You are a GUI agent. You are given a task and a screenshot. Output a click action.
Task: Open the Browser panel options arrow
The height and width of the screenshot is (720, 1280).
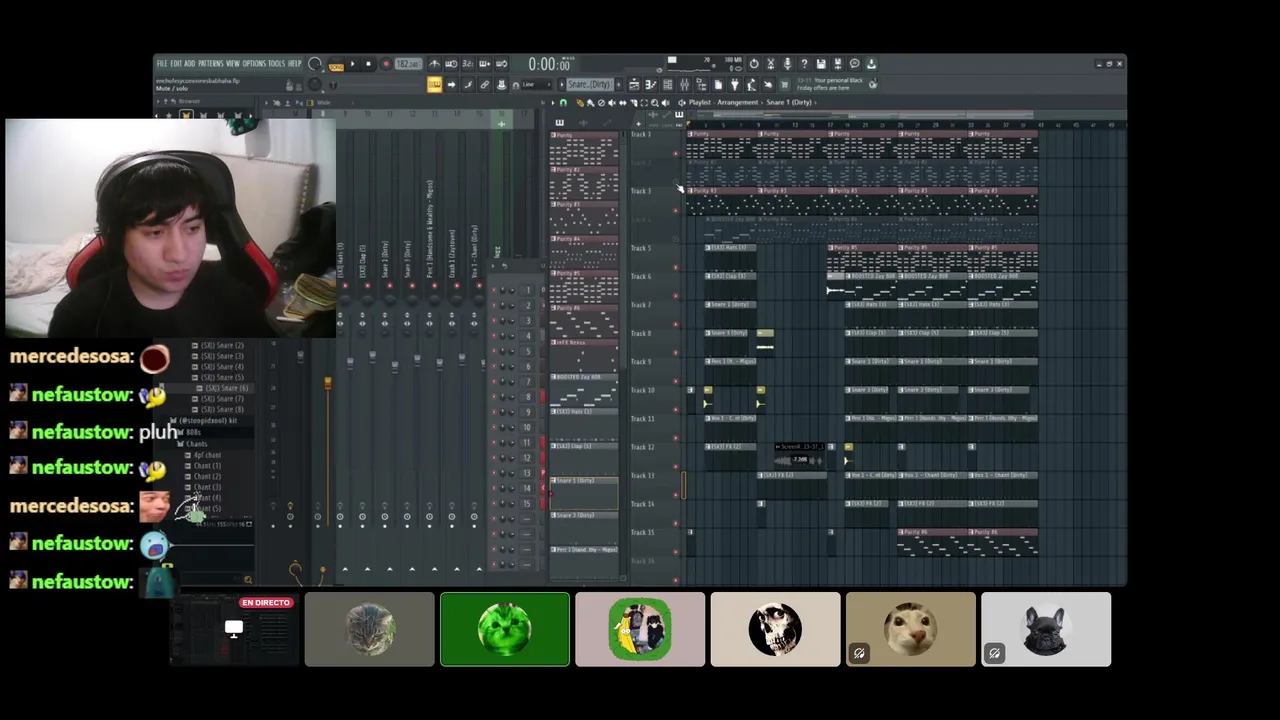pos(158,101)
